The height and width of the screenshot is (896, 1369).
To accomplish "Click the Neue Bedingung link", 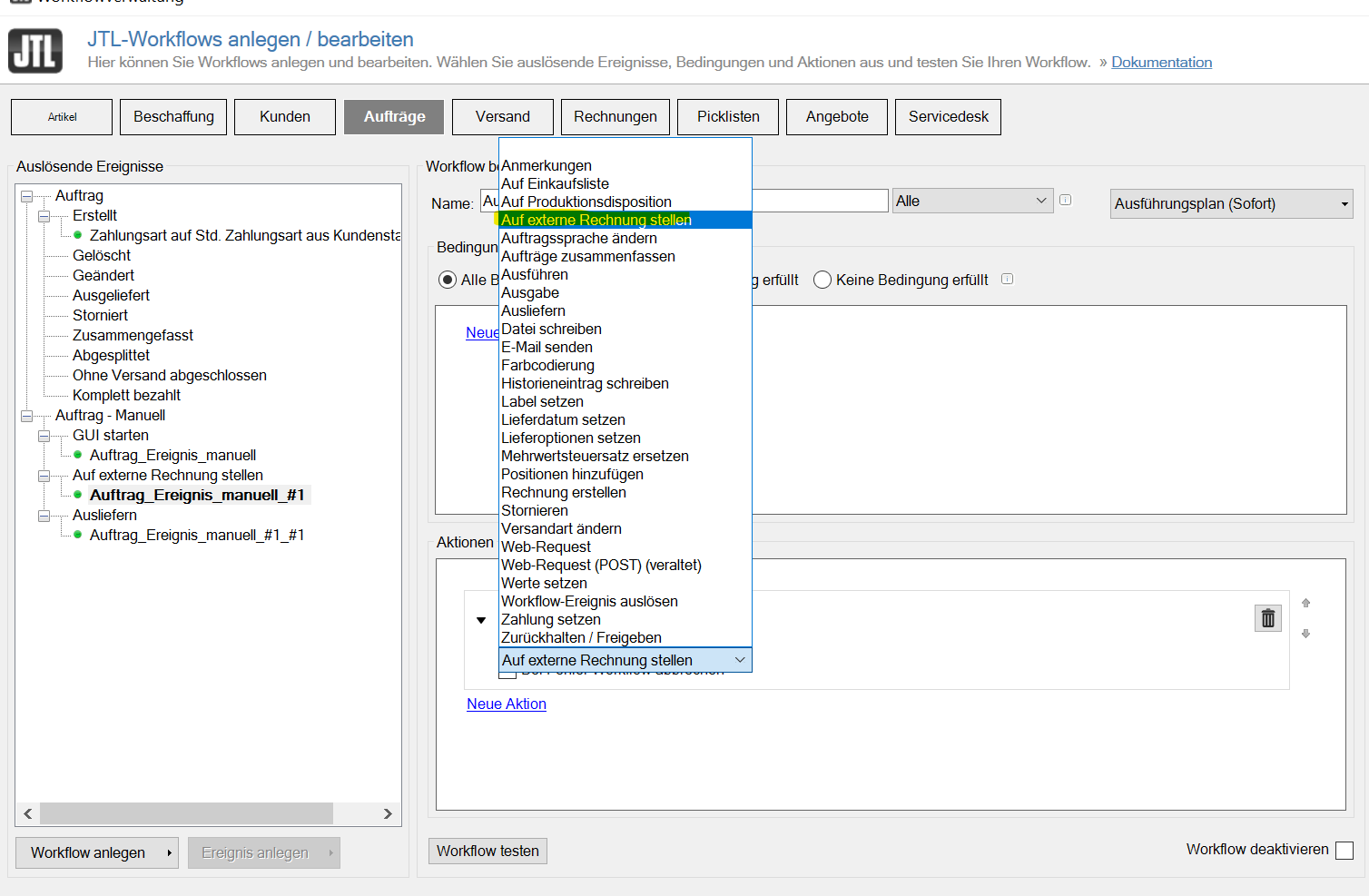I will (x=482, y=332).
